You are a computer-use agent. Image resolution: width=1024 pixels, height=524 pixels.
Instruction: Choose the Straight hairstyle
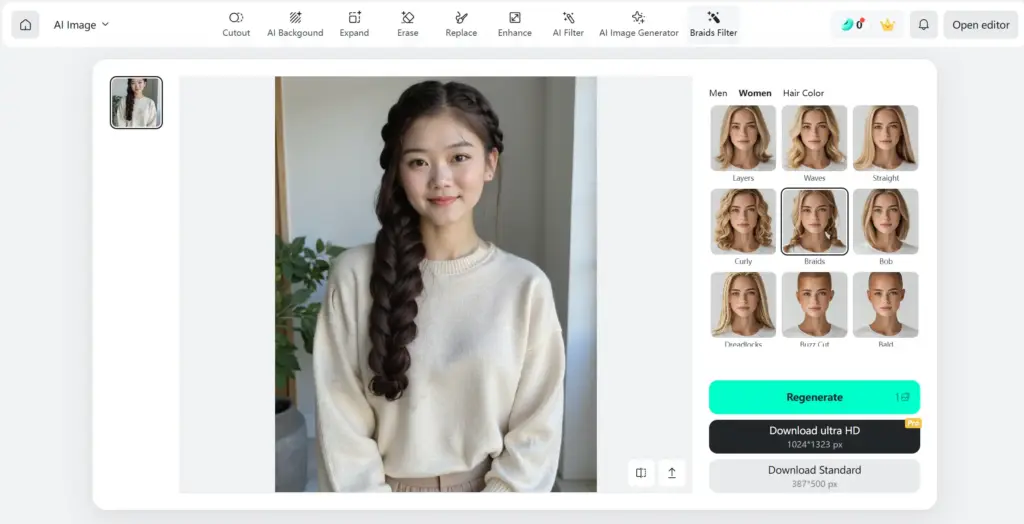886,139
